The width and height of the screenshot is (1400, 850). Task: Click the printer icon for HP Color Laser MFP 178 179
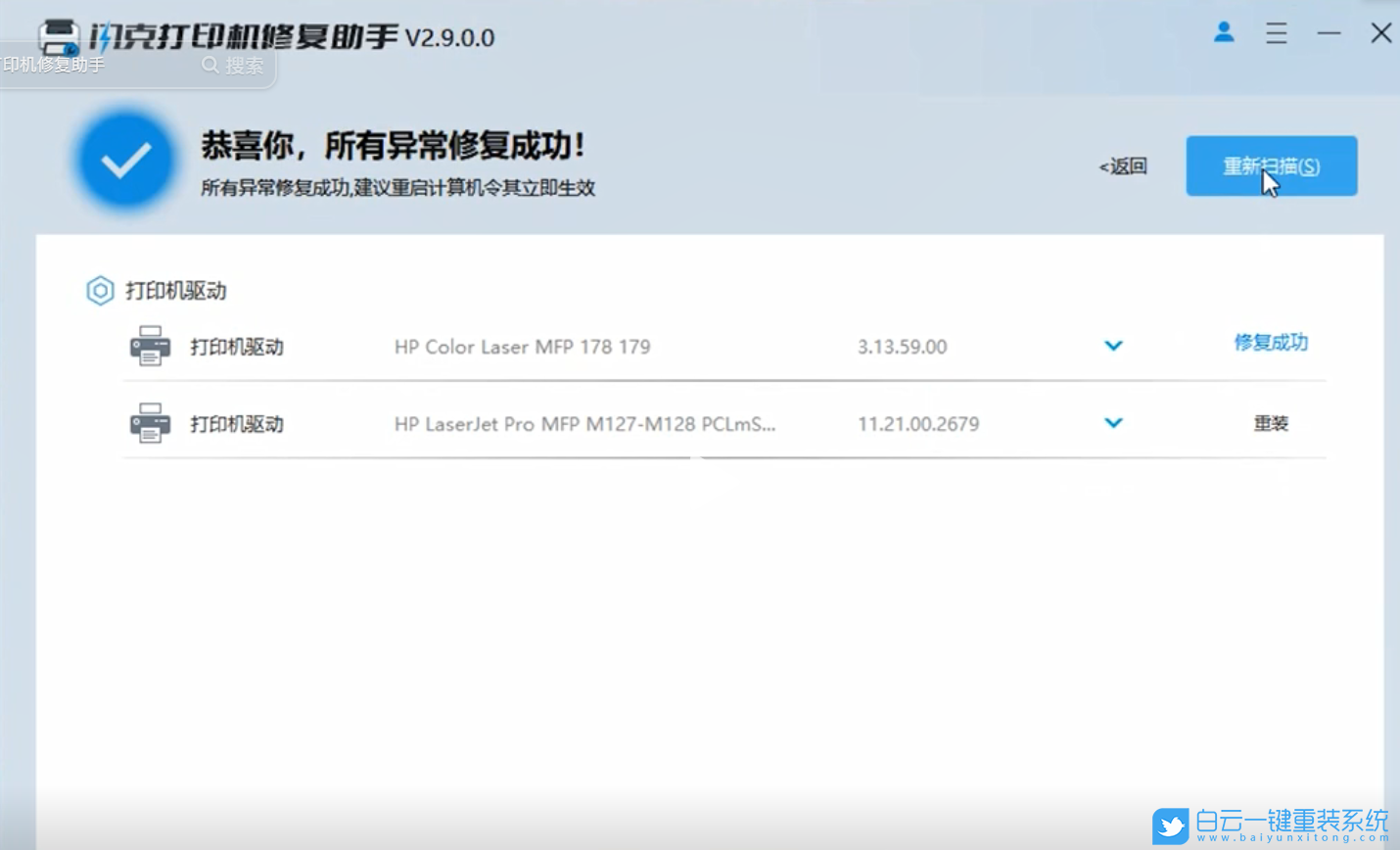[149, 346]
